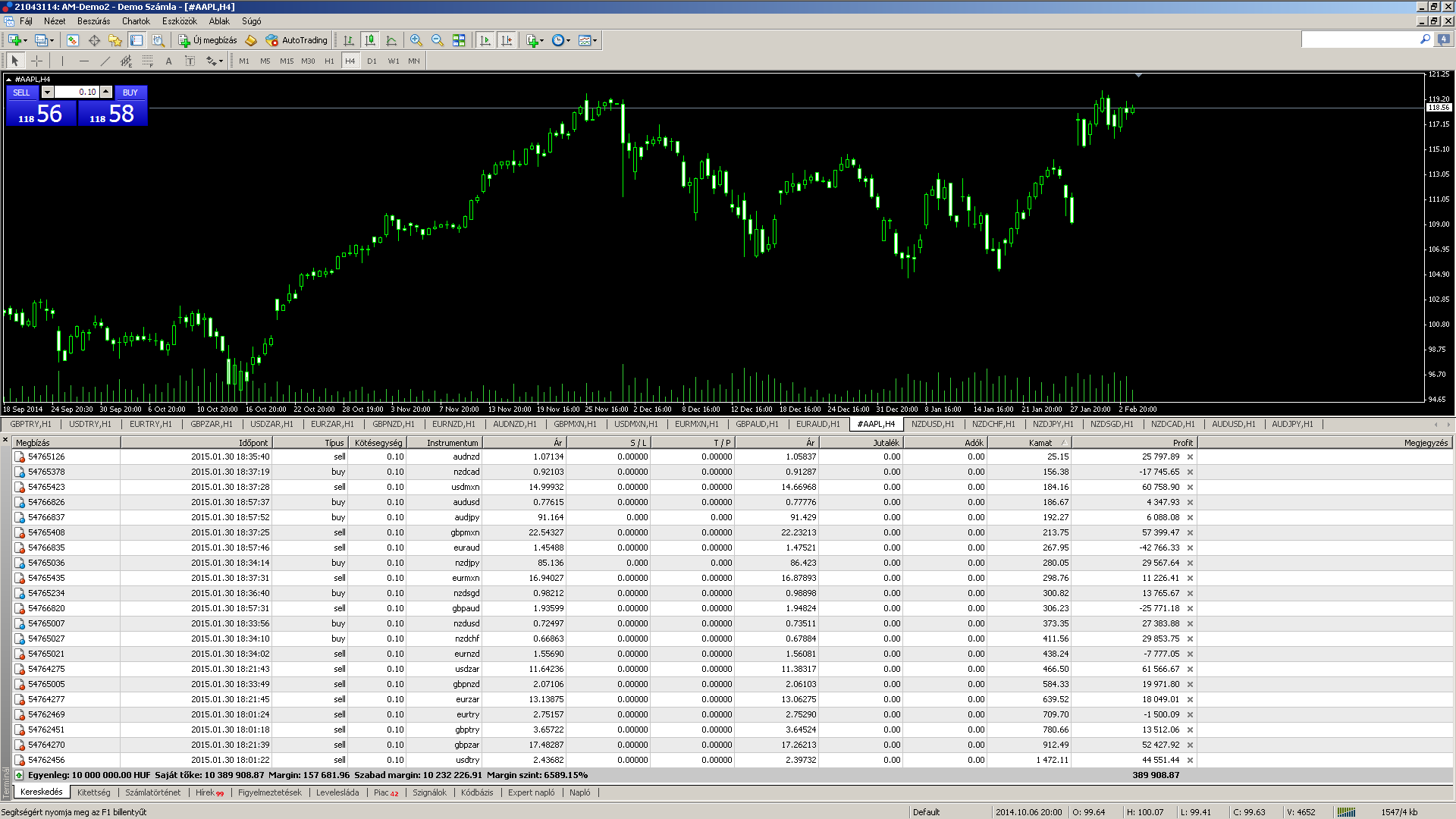This screenshot has width=1456, height=819.
Task: Click the Zoom In magnifier icon
Action: 416,40
